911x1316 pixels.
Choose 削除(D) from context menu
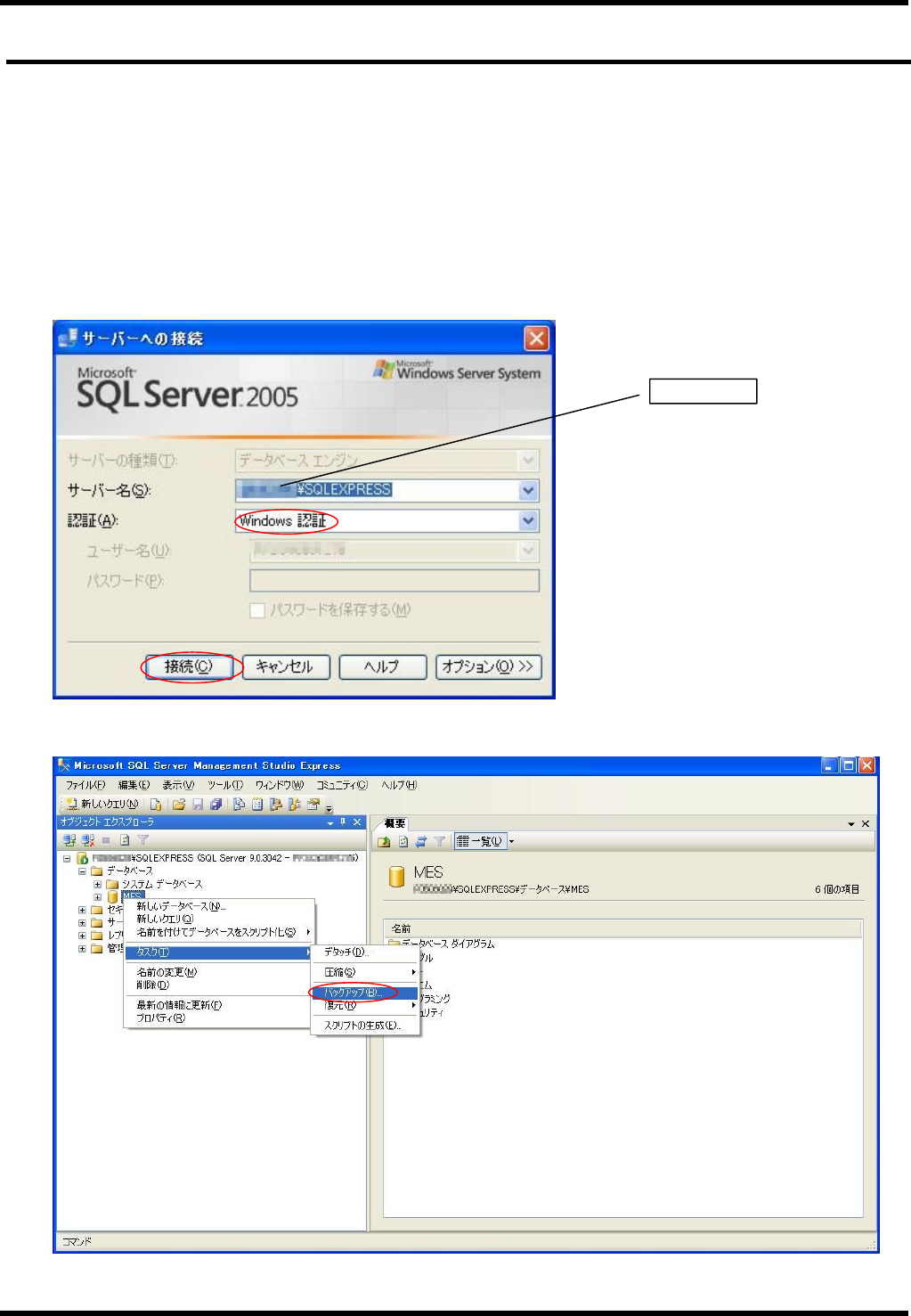tap(219, 985)
